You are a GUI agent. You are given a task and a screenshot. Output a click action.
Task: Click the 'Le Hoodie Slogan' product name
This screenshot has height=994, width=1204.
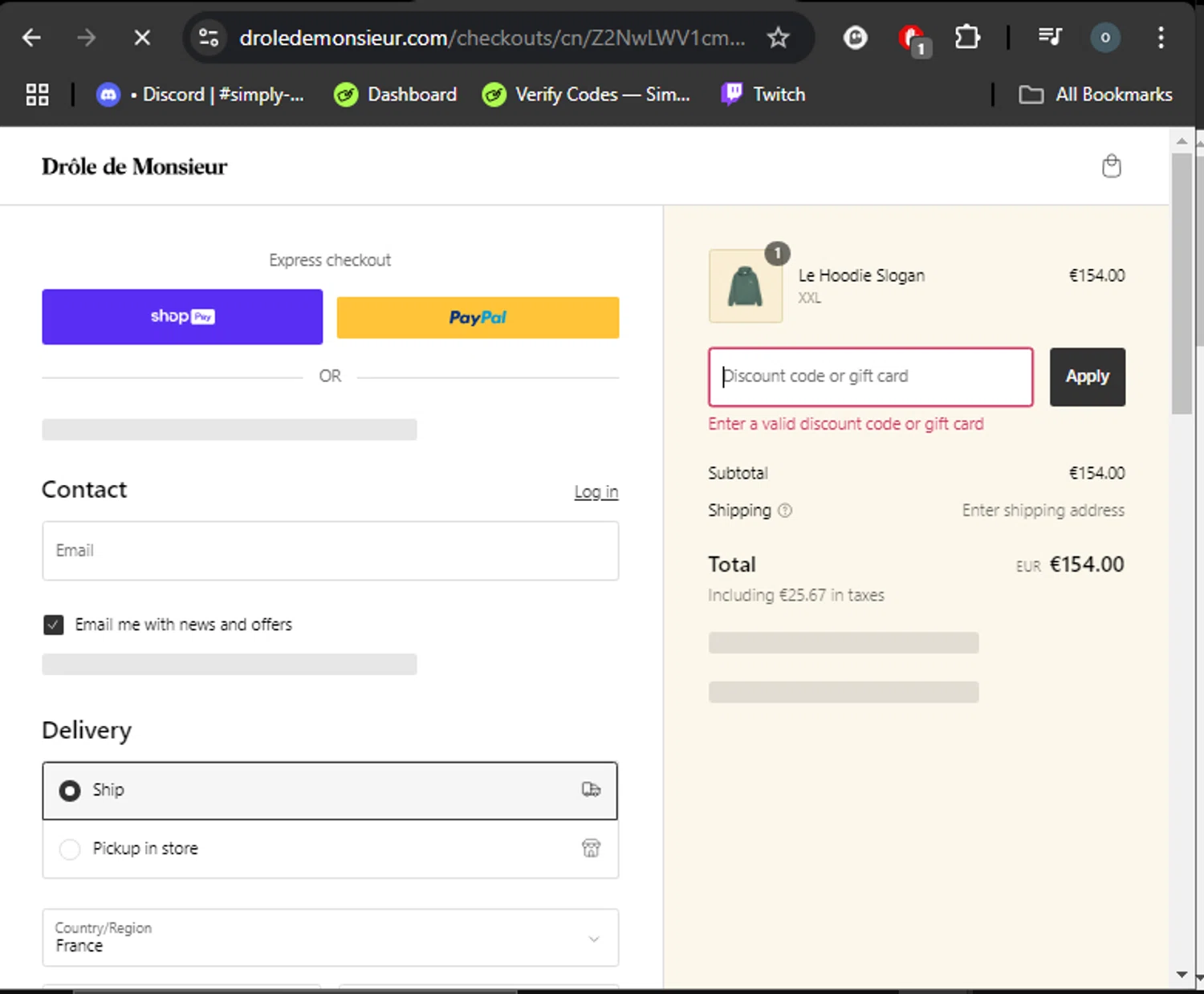[x=861, y=275]
